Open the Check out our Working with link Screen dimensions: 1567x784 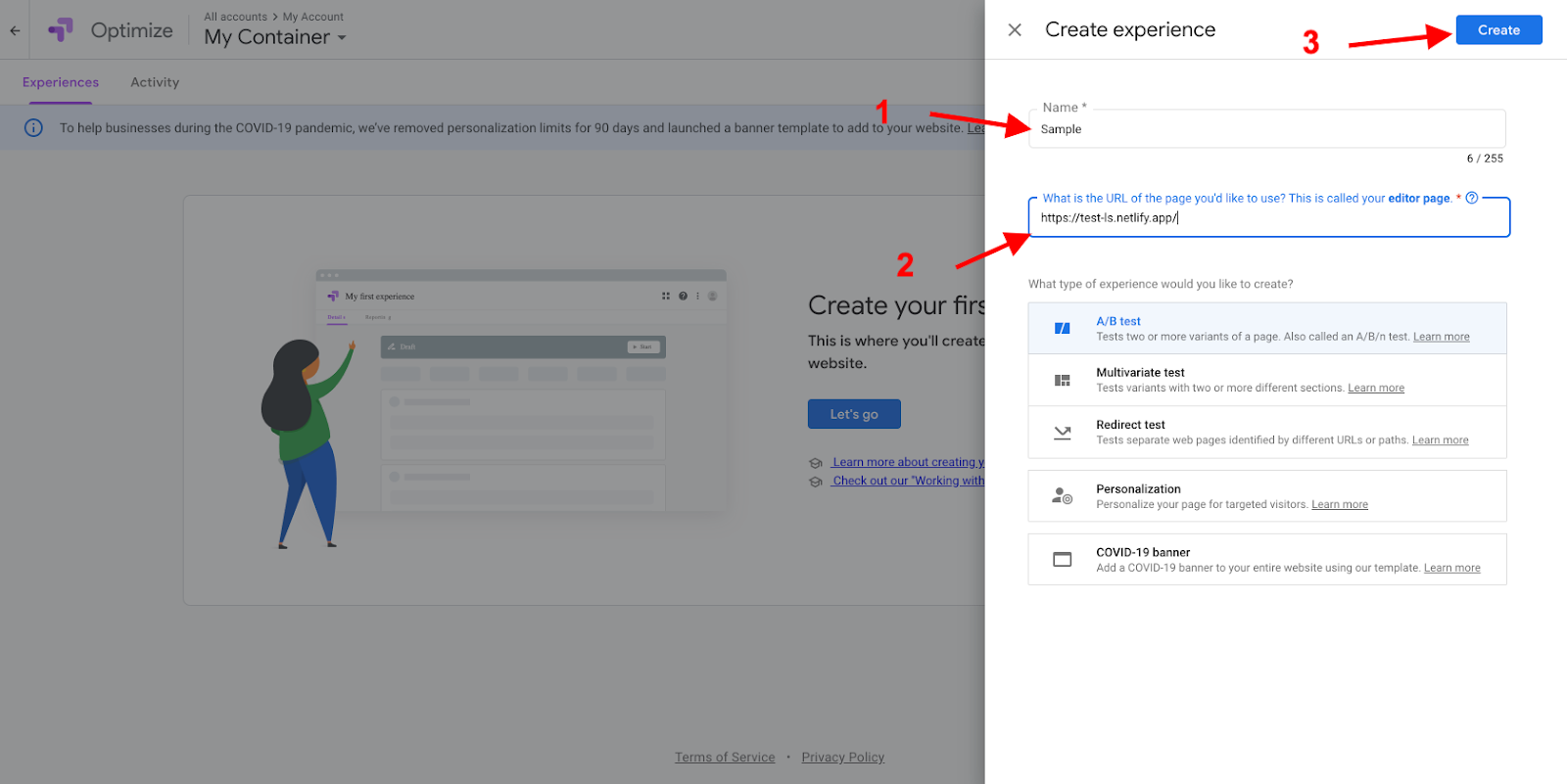908,481
